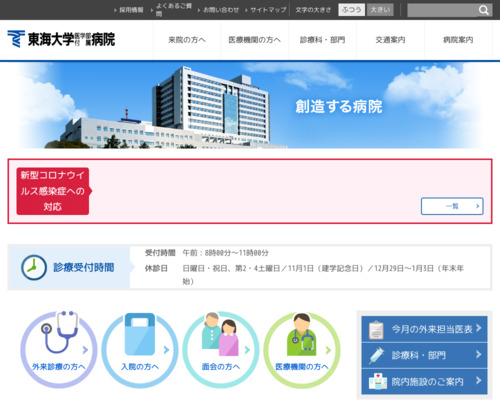Open the bed icon 入院の方へ
The height and width of the screenshot is (400, 500).
pos(140,350)
